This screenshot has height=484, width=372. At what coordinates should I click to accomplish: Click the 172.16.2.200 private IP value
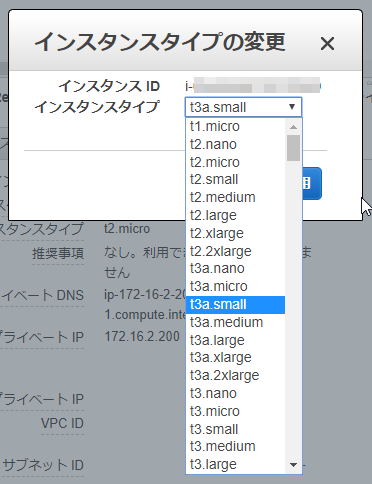coord(142,337)
